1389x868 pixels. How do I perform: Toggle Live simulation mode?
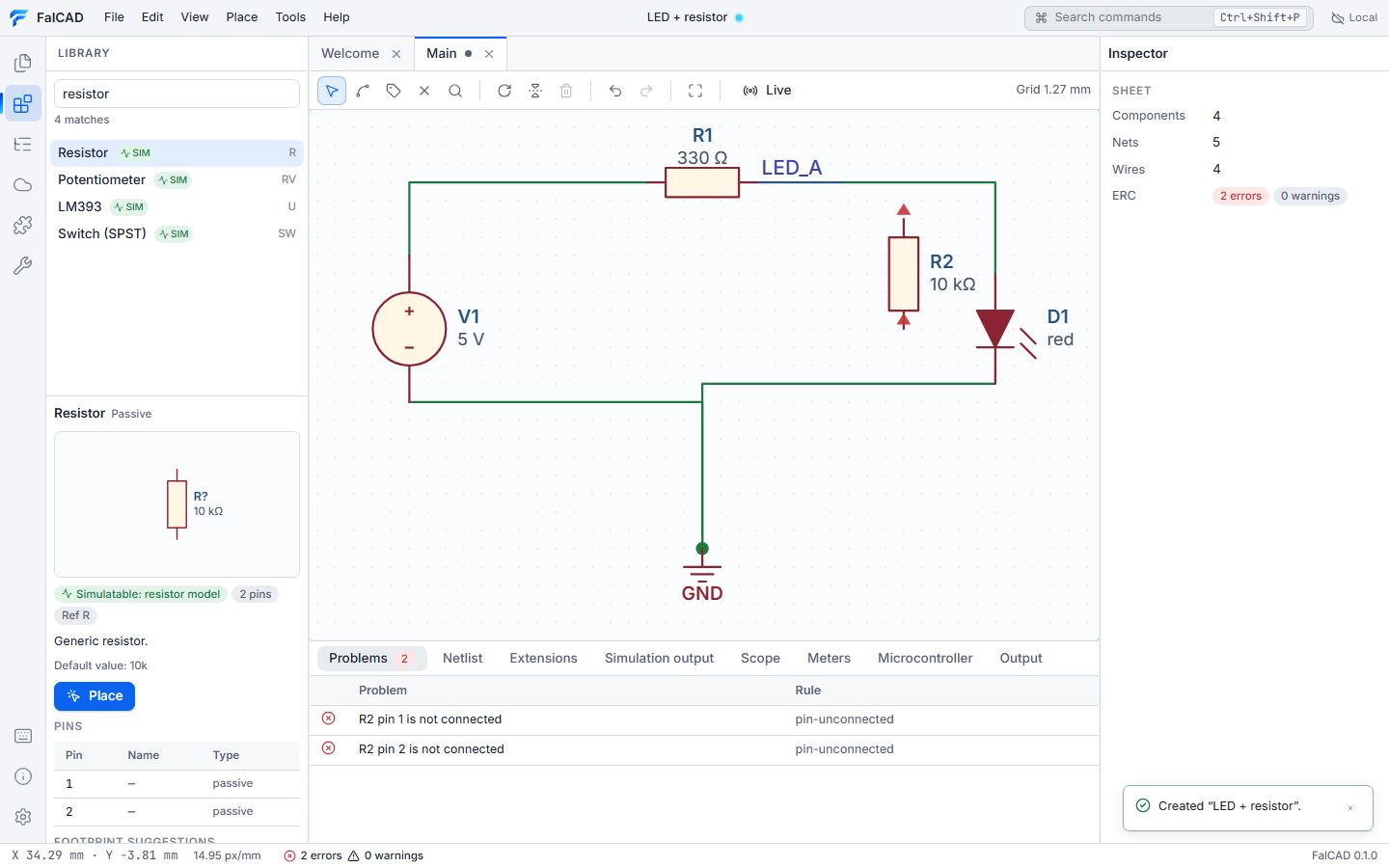click(767, 91)
